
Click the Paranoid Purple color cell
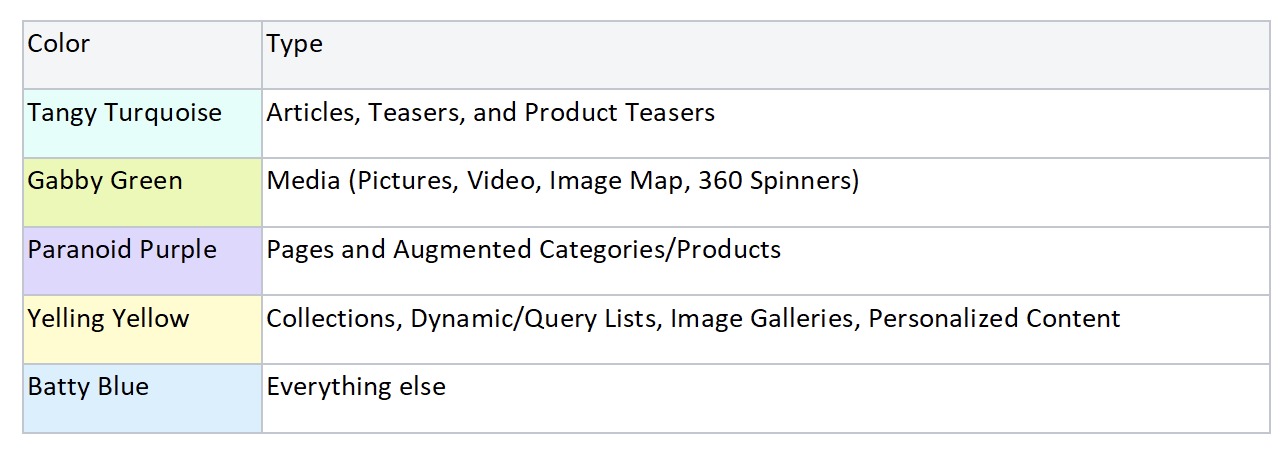(143, 261)
